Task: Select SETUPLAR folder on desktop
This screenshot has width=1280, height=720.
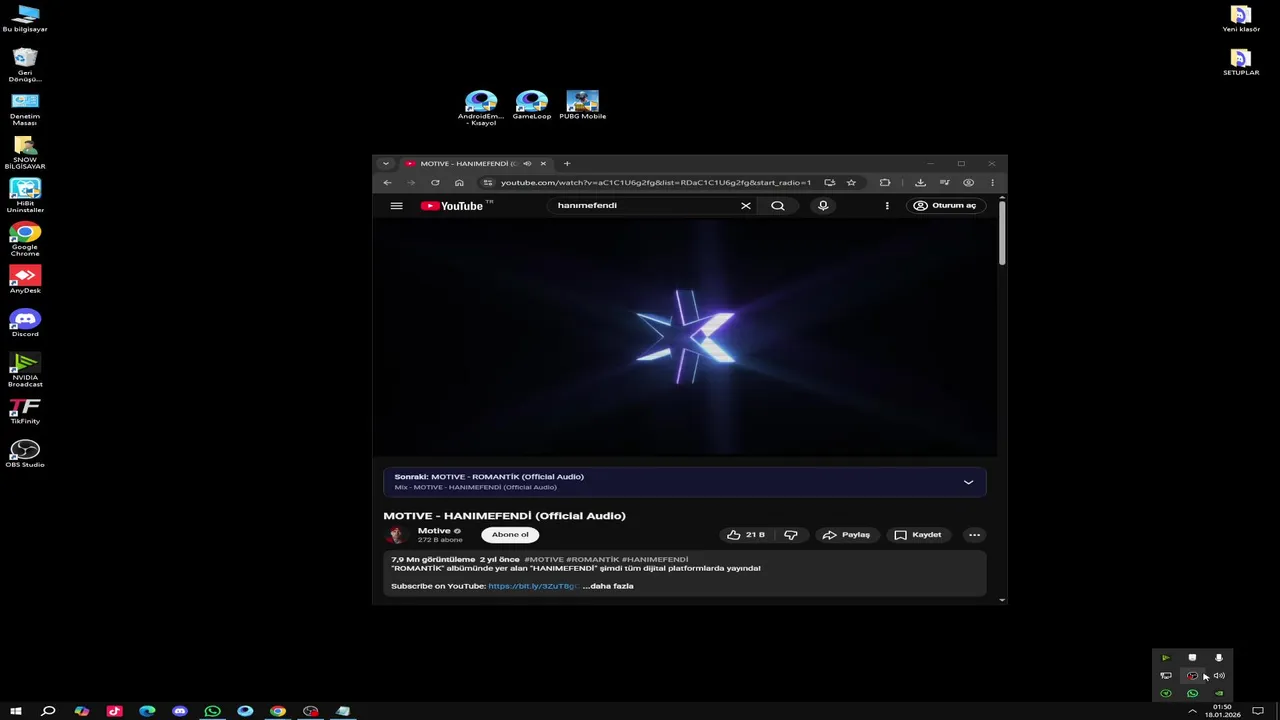Action: 1241,62
